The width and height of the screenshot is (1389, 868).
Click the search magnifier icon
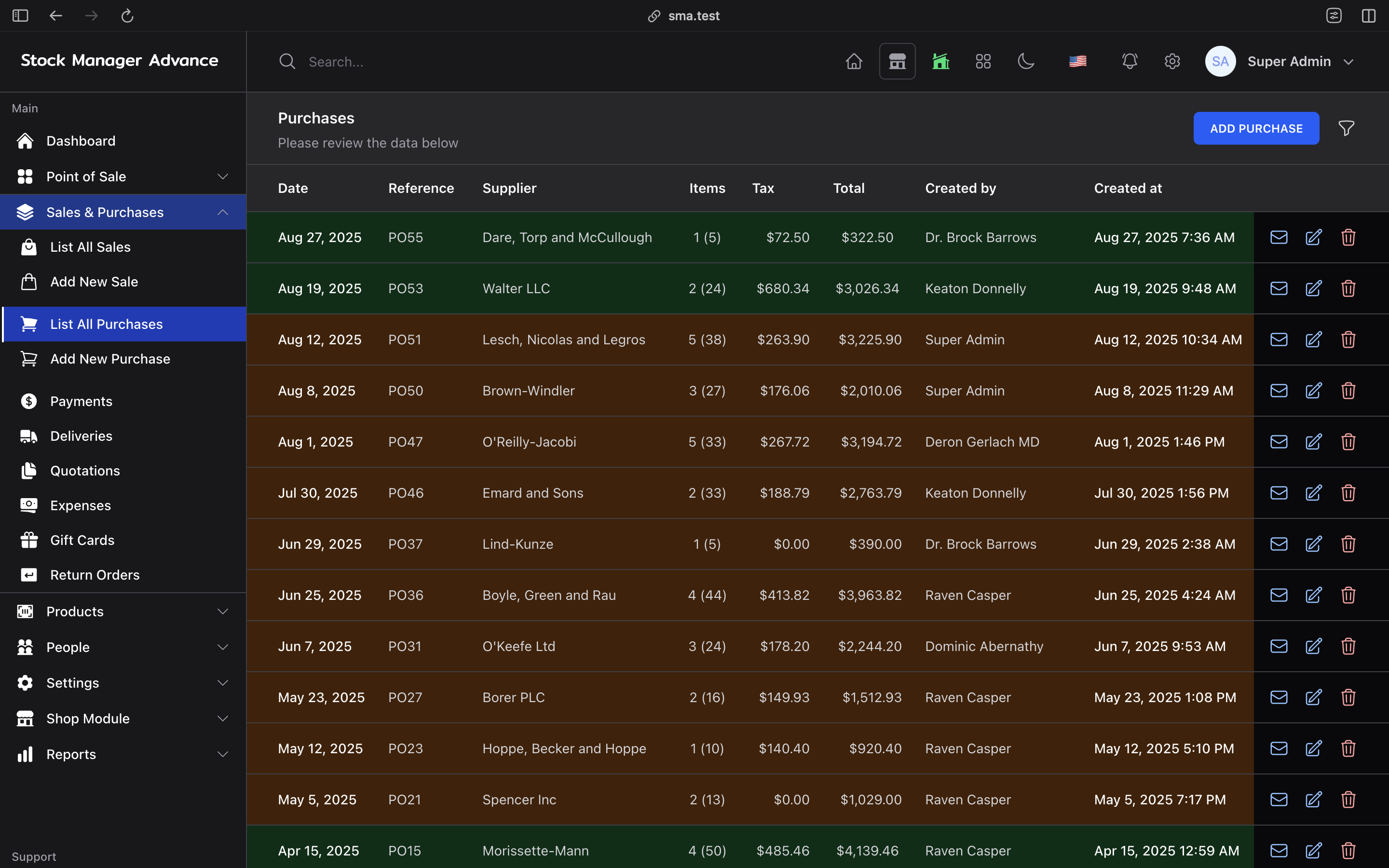(x=287, y=61)
